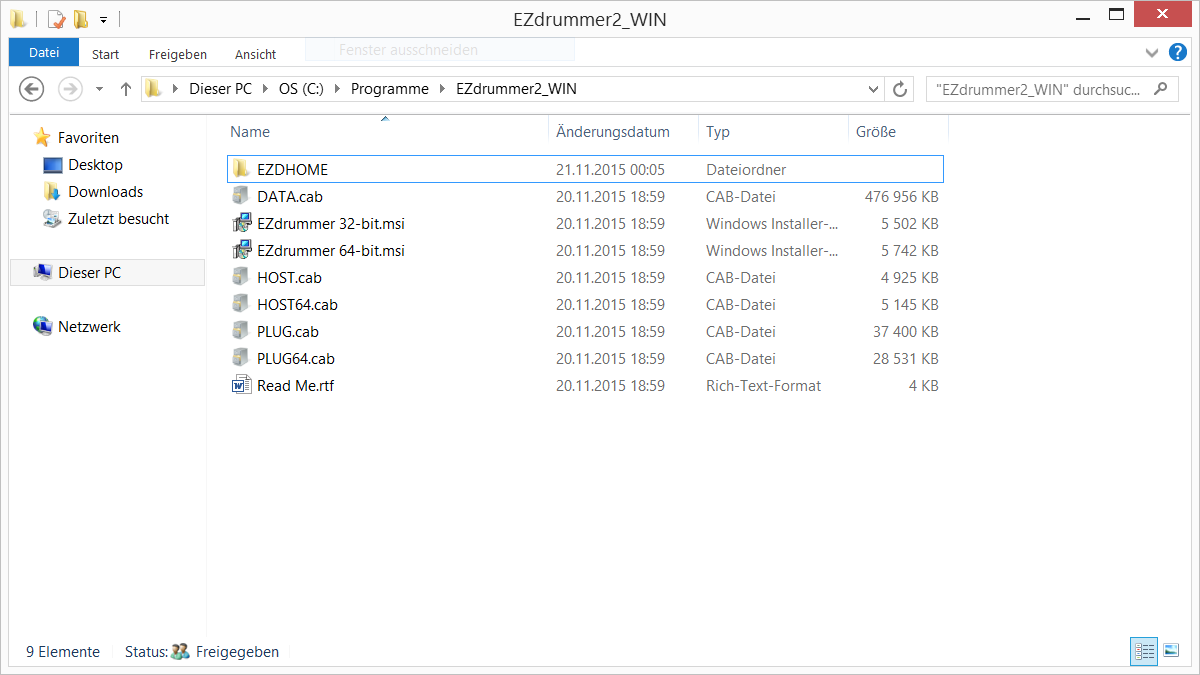Open the Start ribbon tab
The height and width of the screenshot is (675, 1200).
106,54
